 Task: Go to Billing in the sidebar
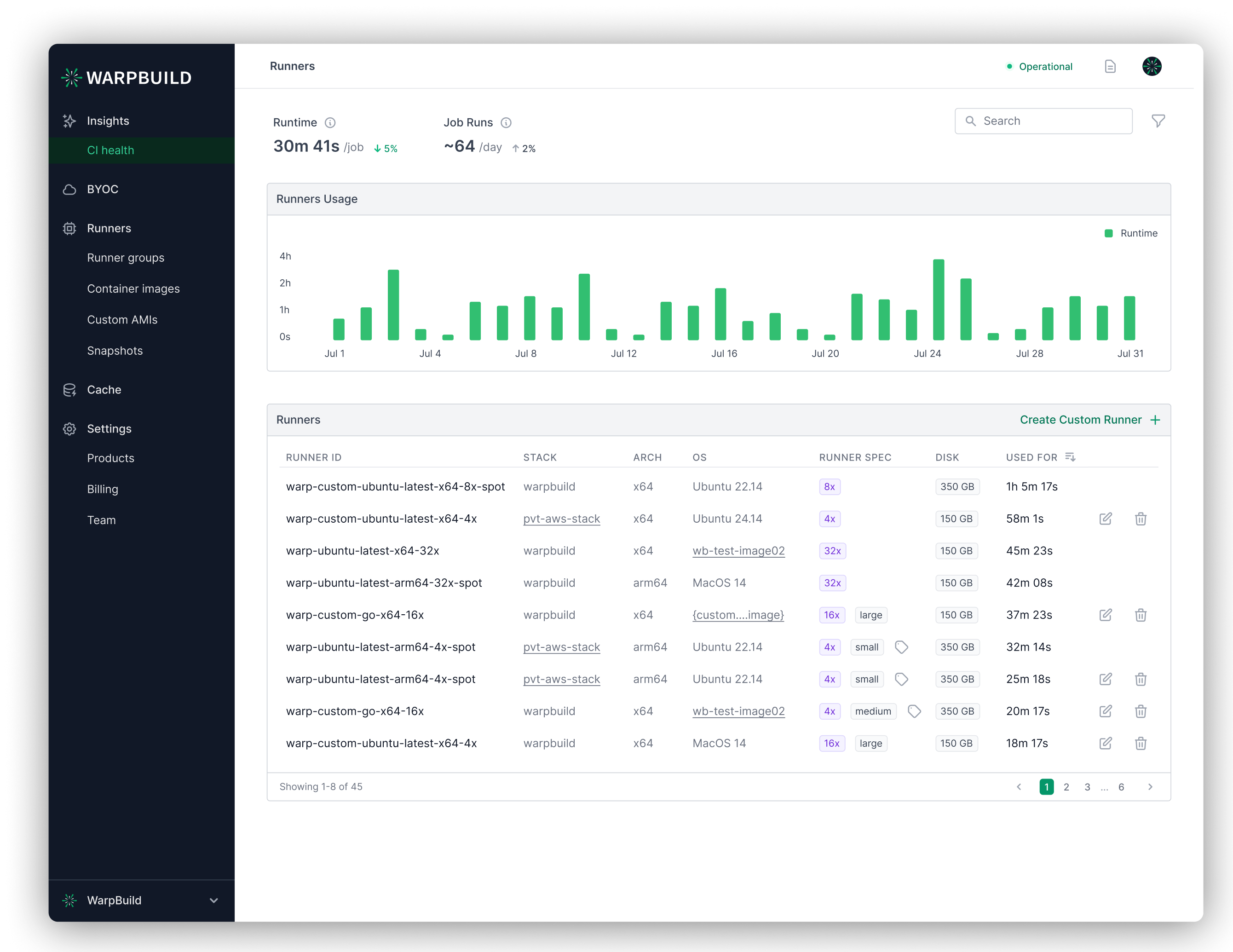point(103,489)
